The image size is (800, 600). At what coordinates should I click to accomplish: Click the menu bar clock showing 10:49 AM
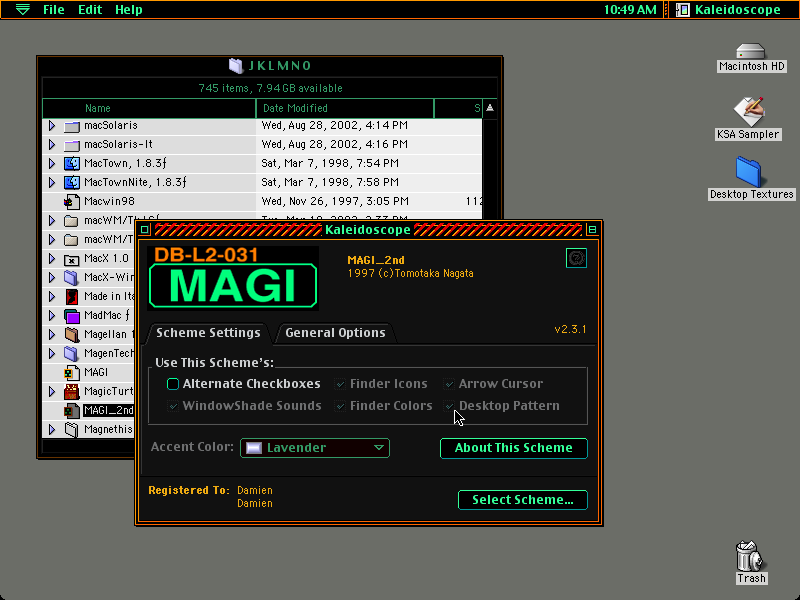pyautogui.click(x=630, y=9)
